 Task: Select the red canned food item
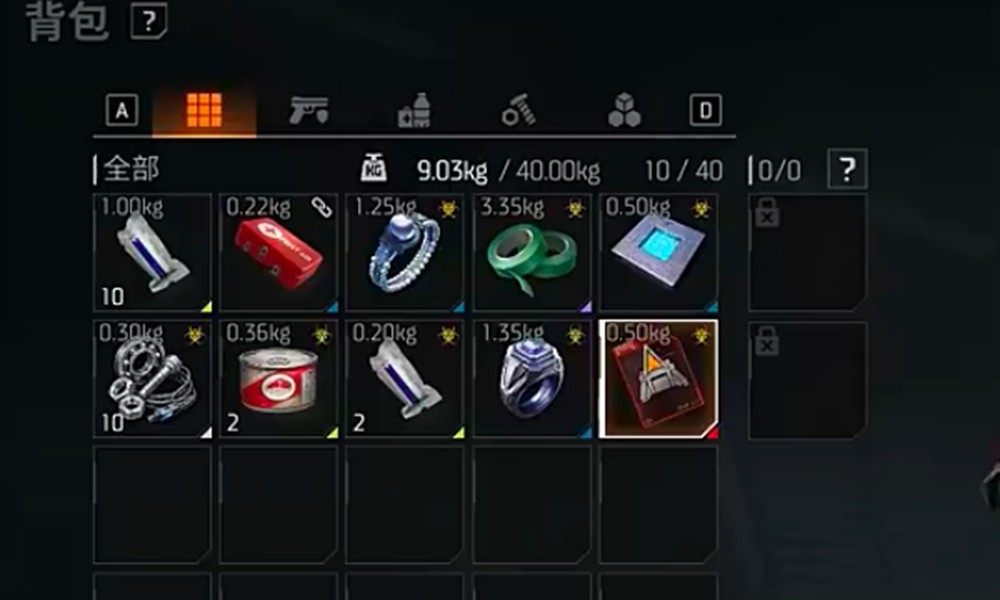click(x=279, y=379)
